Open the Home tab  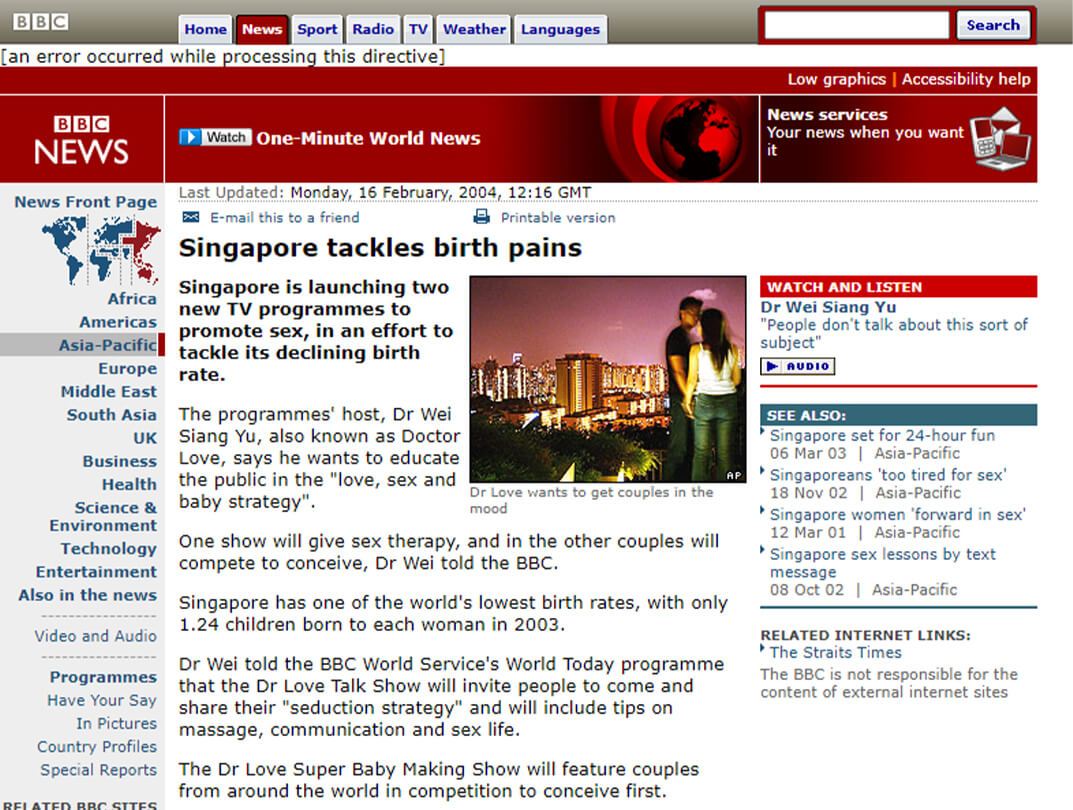(x=205, y=29)
